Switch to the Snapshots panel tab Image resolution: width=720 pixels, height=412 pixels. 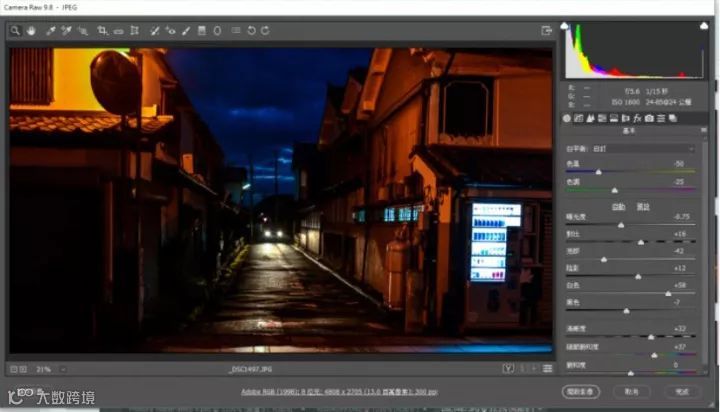click(x=673, y=119)
